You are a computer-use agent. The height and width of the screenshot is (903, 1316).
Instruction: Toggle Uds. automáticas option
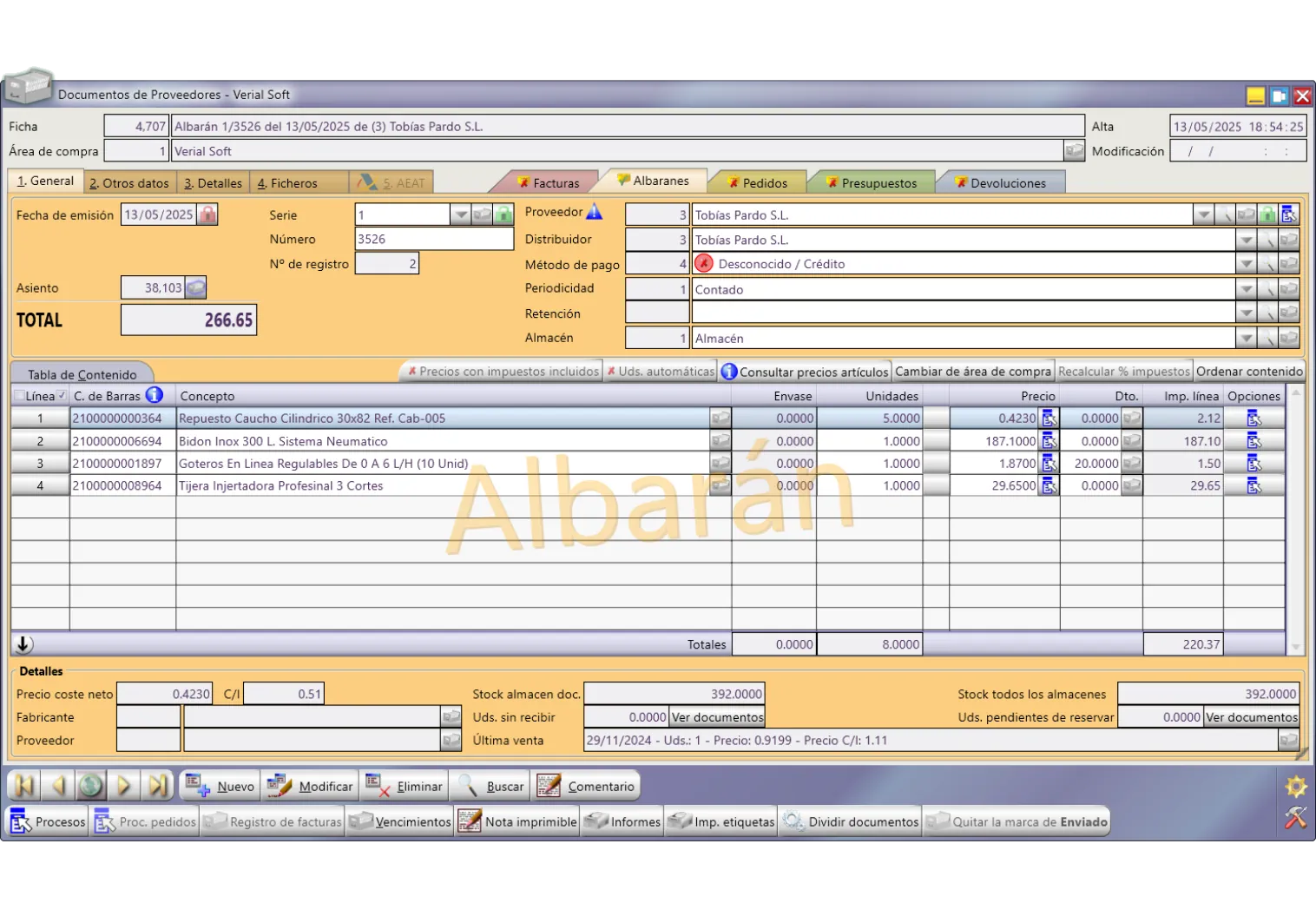pyautogui.click(x=661, y=372)
